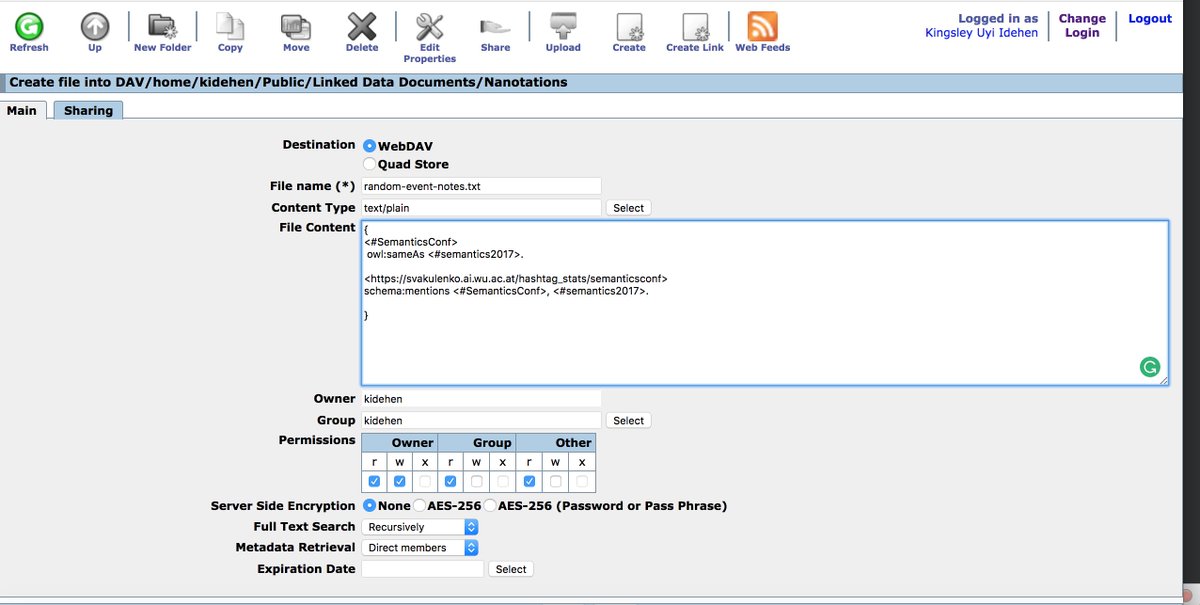Toggle Other read permission checkbox
1200x605 pixels.
[x=529, y=482]
